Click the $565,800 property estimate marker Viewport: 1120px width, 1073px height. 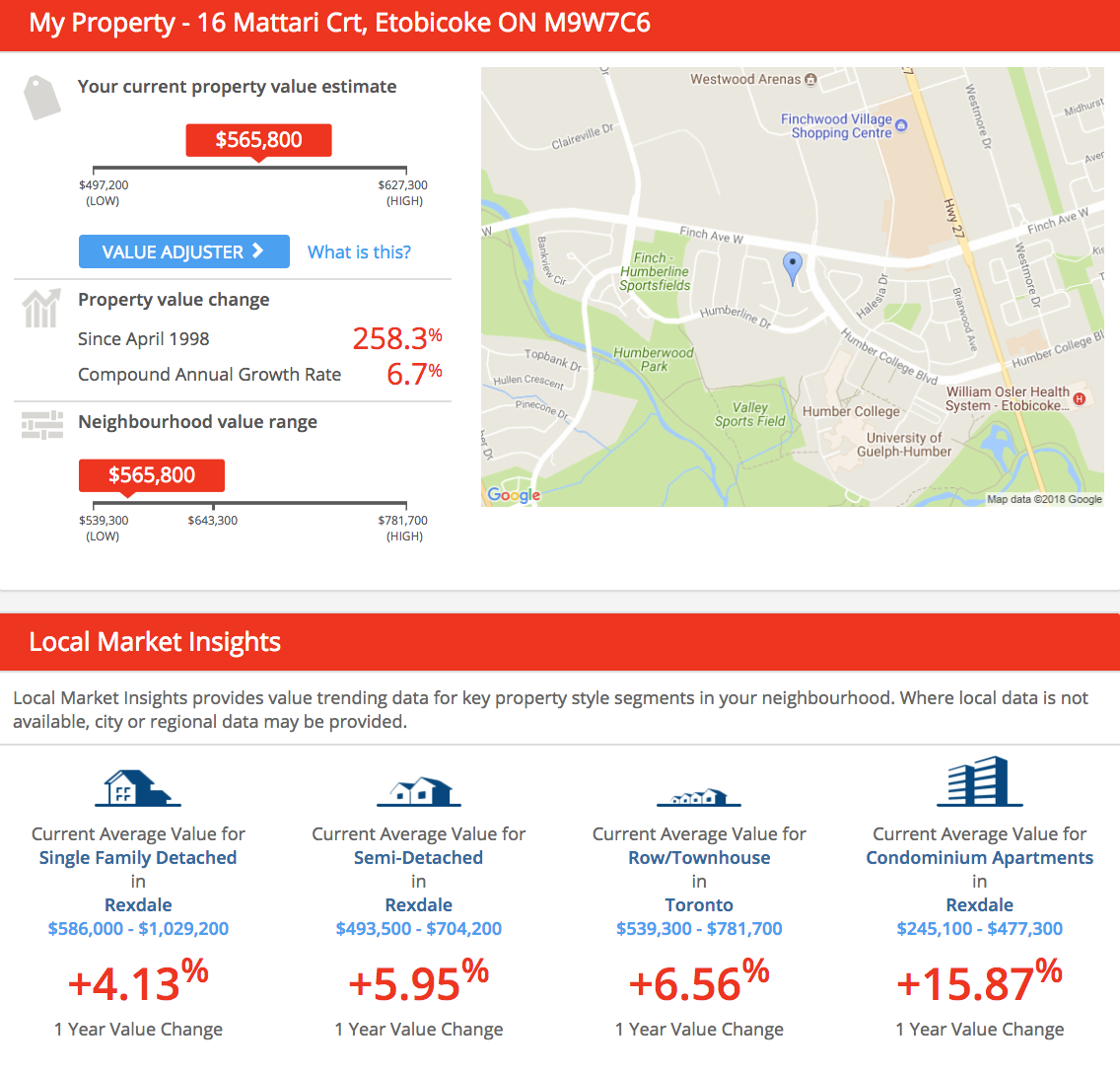[258, 140]
